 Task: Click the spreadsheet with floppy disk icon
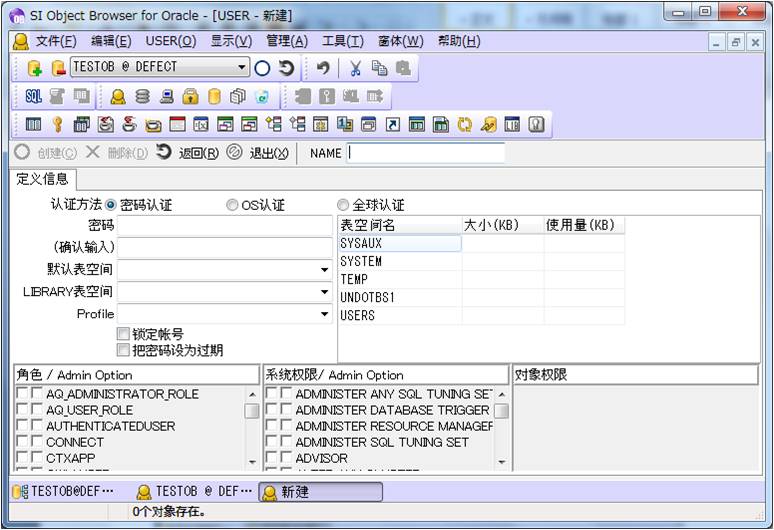point(440,124)
